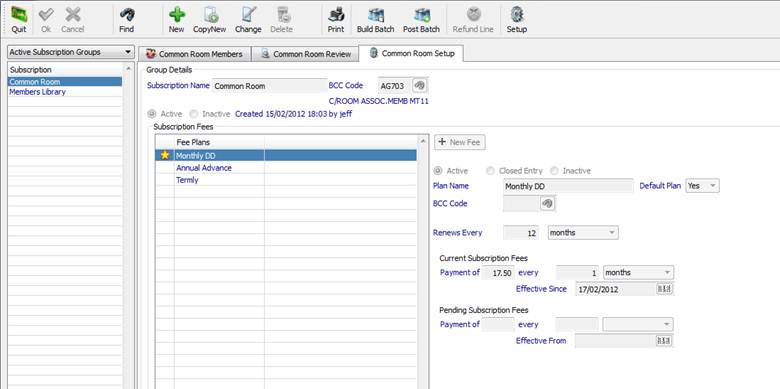Open the Default Plan Yes dropdown
The height and width of the screenshot is (389, 780).
point(702,186)
